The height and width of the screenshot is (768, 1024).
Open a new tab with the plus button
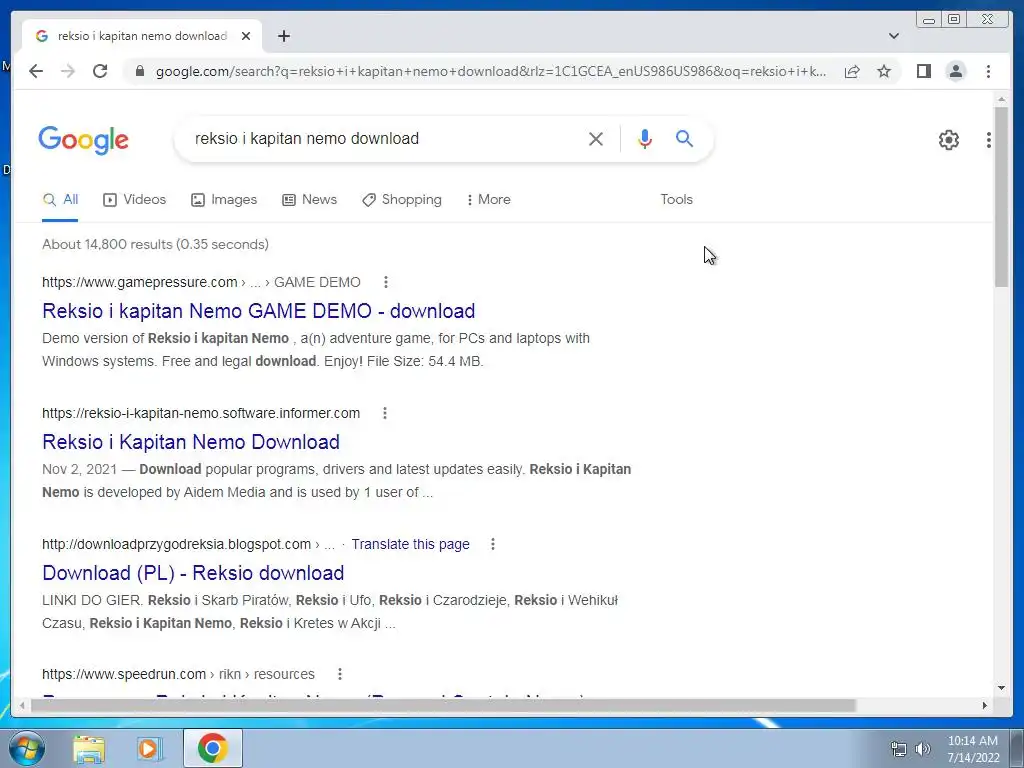coord(283,36)
